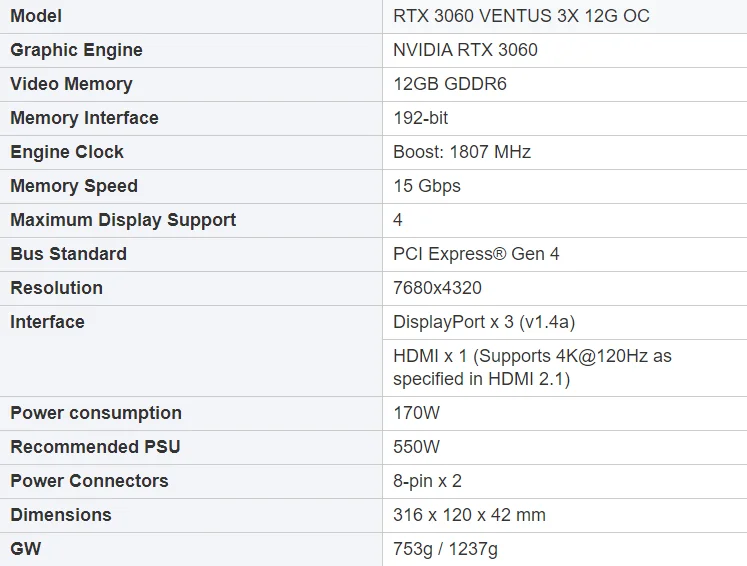Click the Boost: 1807 MHz value
747x566 pixels.
coord(462,152)
